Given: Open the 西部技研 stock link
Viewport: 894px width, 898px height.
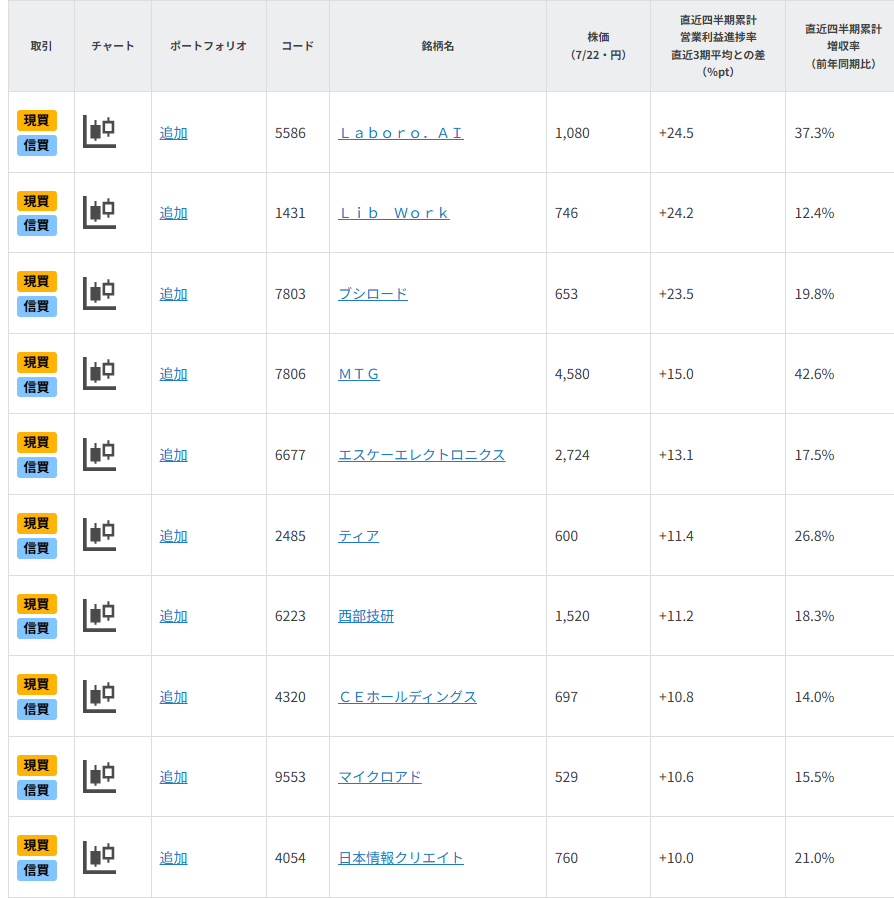Looking at the screenshot, I should click(367, 616).
